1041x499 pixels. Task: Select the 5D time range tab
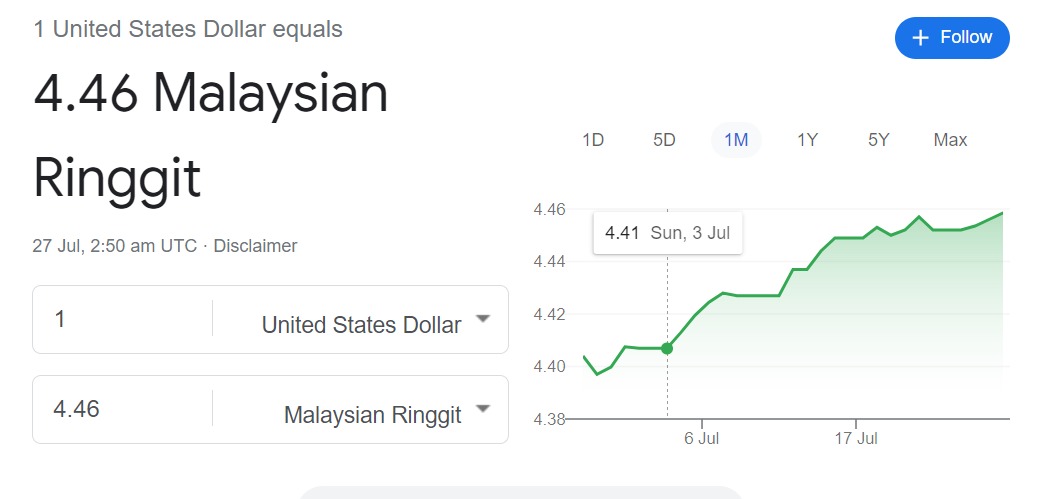click(664, 140)
